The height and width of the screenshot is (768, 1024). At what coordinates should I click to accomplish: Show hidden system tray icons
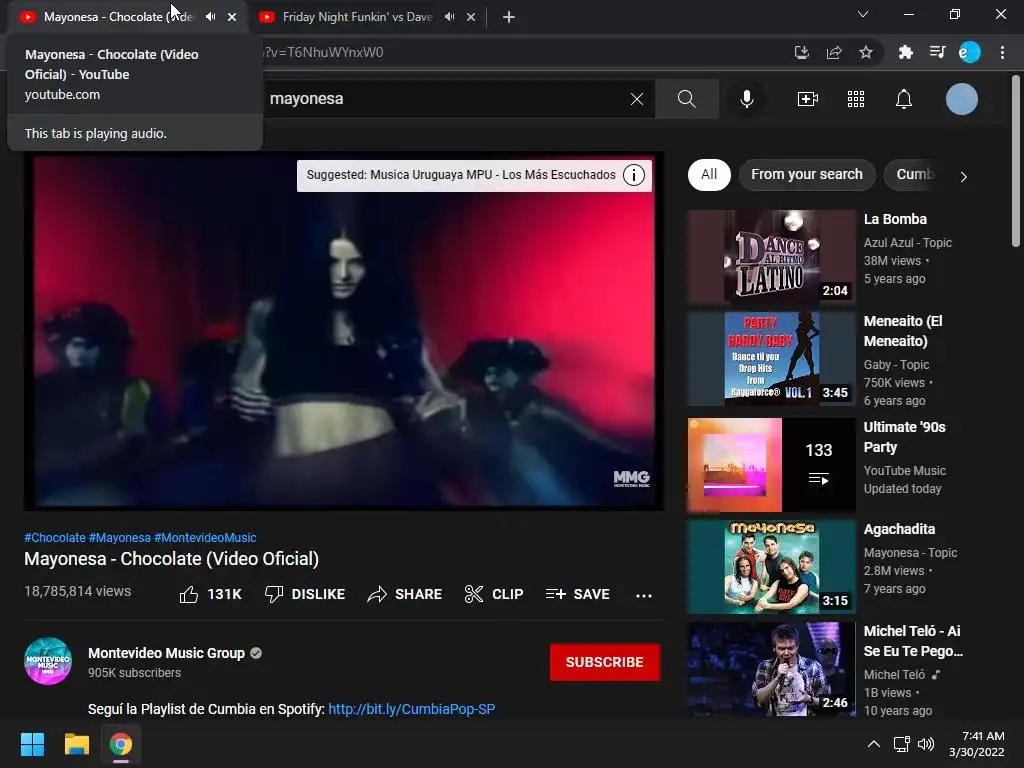click(x=873, y=744)
